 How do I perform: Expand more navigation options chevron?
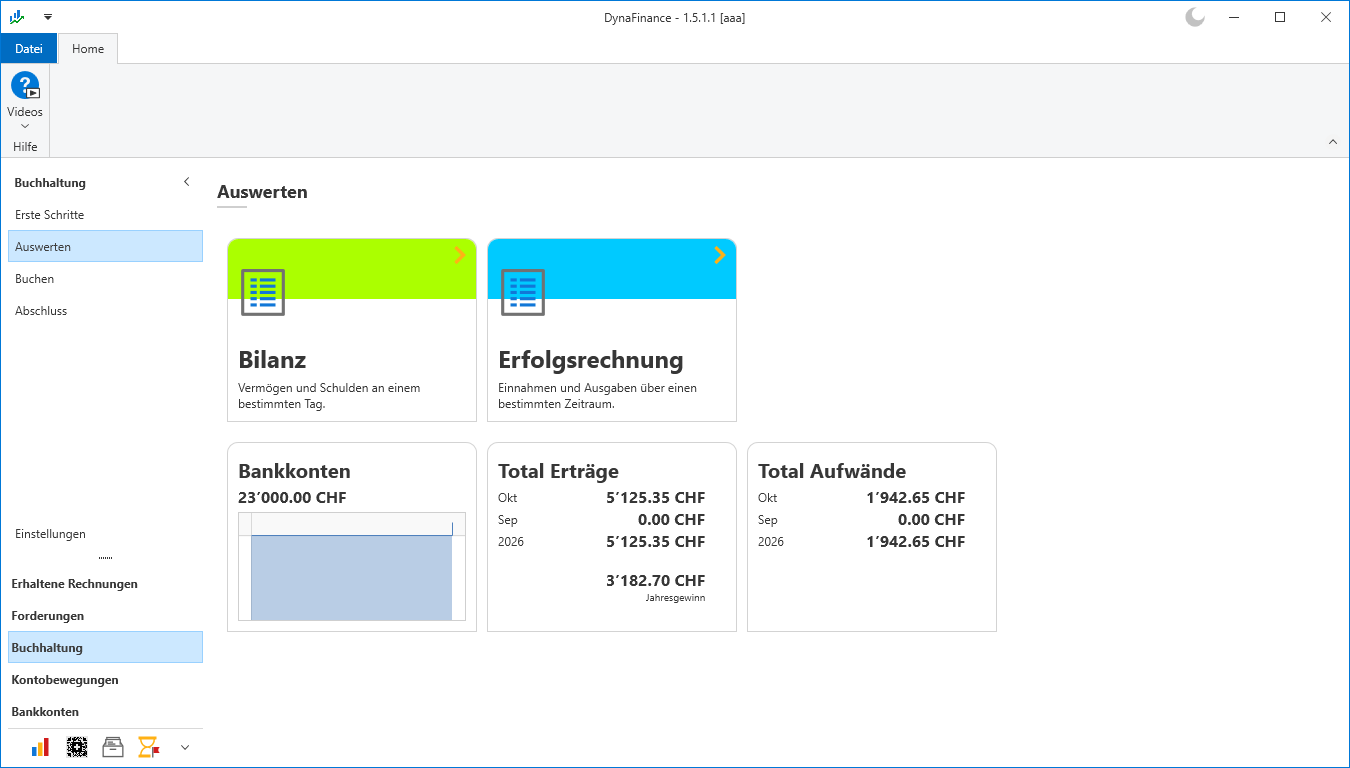(x=185, y=747)
